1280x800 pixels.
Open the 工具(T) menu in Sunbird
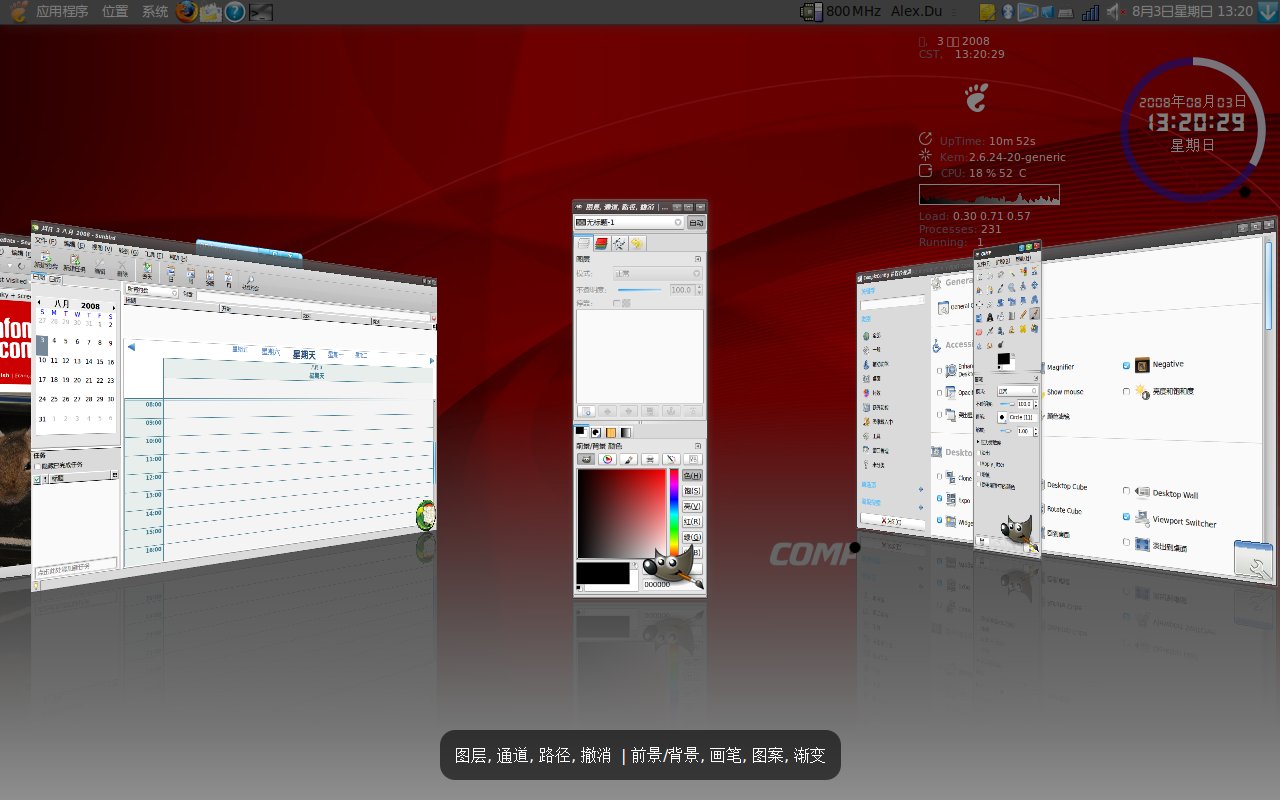coord(153,254)
